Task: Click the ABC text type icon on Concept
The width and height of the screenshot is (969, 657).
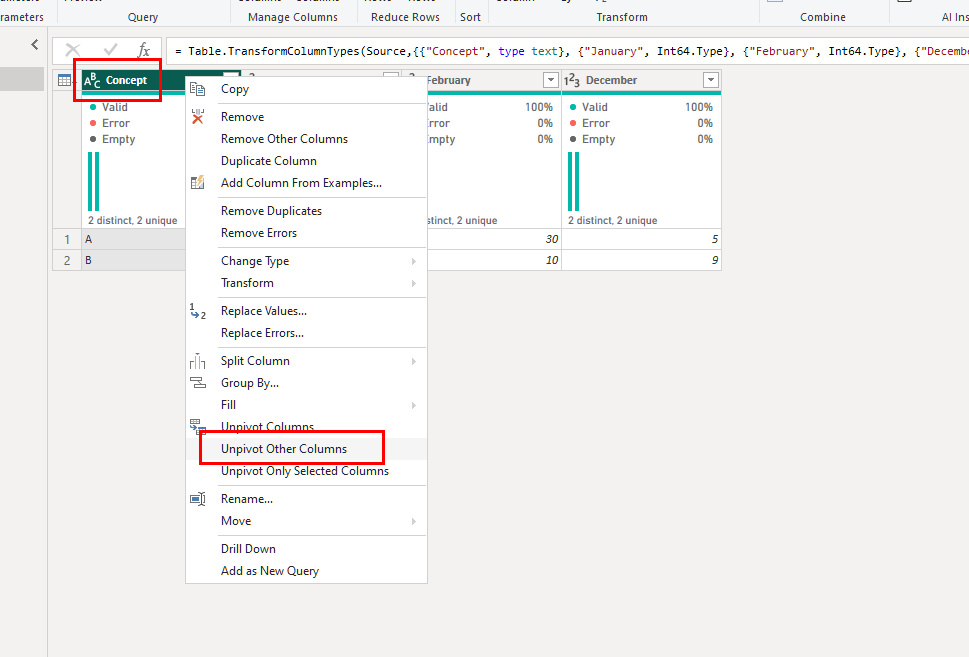Action: [92, 80]
